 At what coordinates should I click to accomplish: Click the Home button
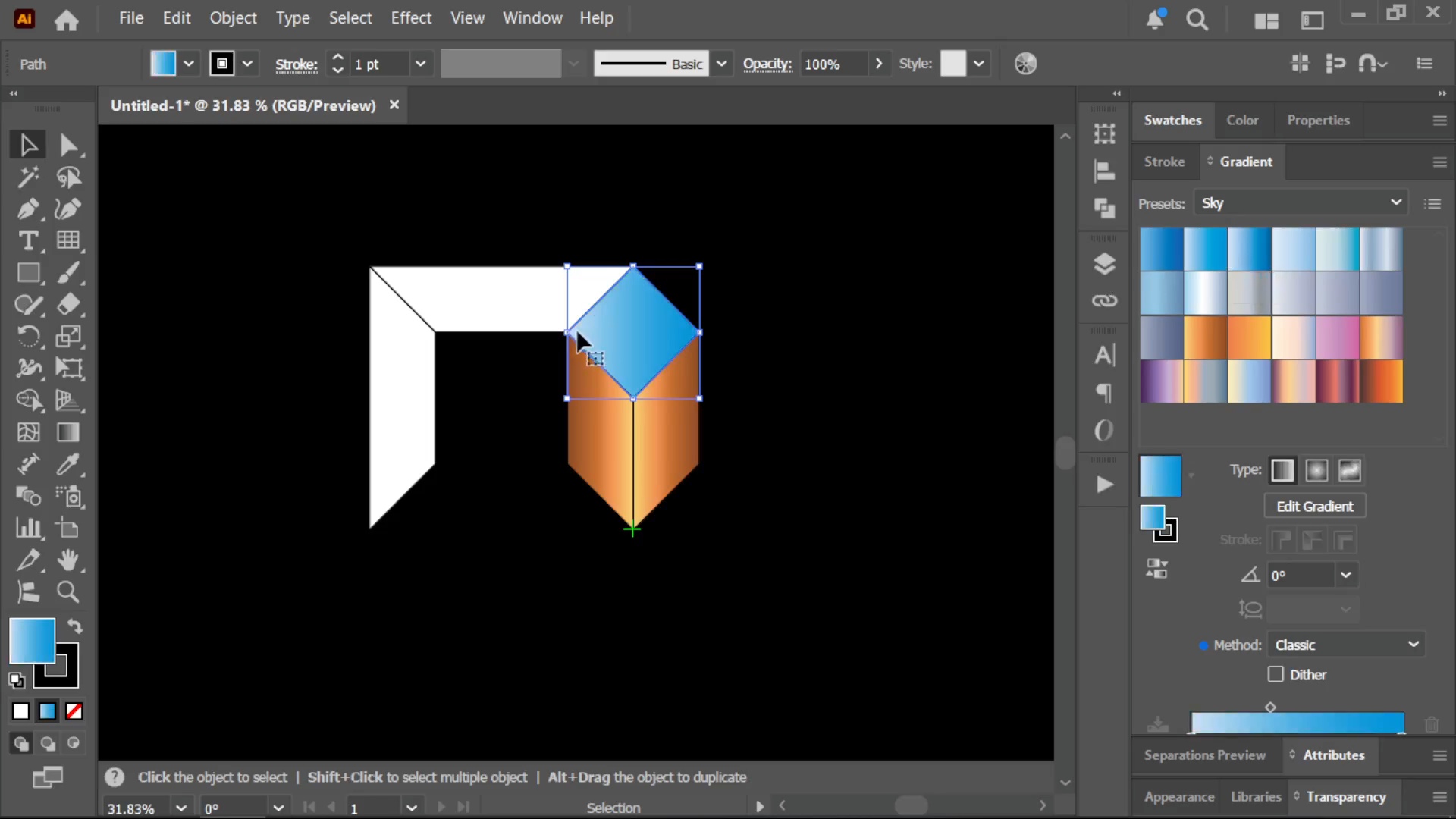(66, 20)
